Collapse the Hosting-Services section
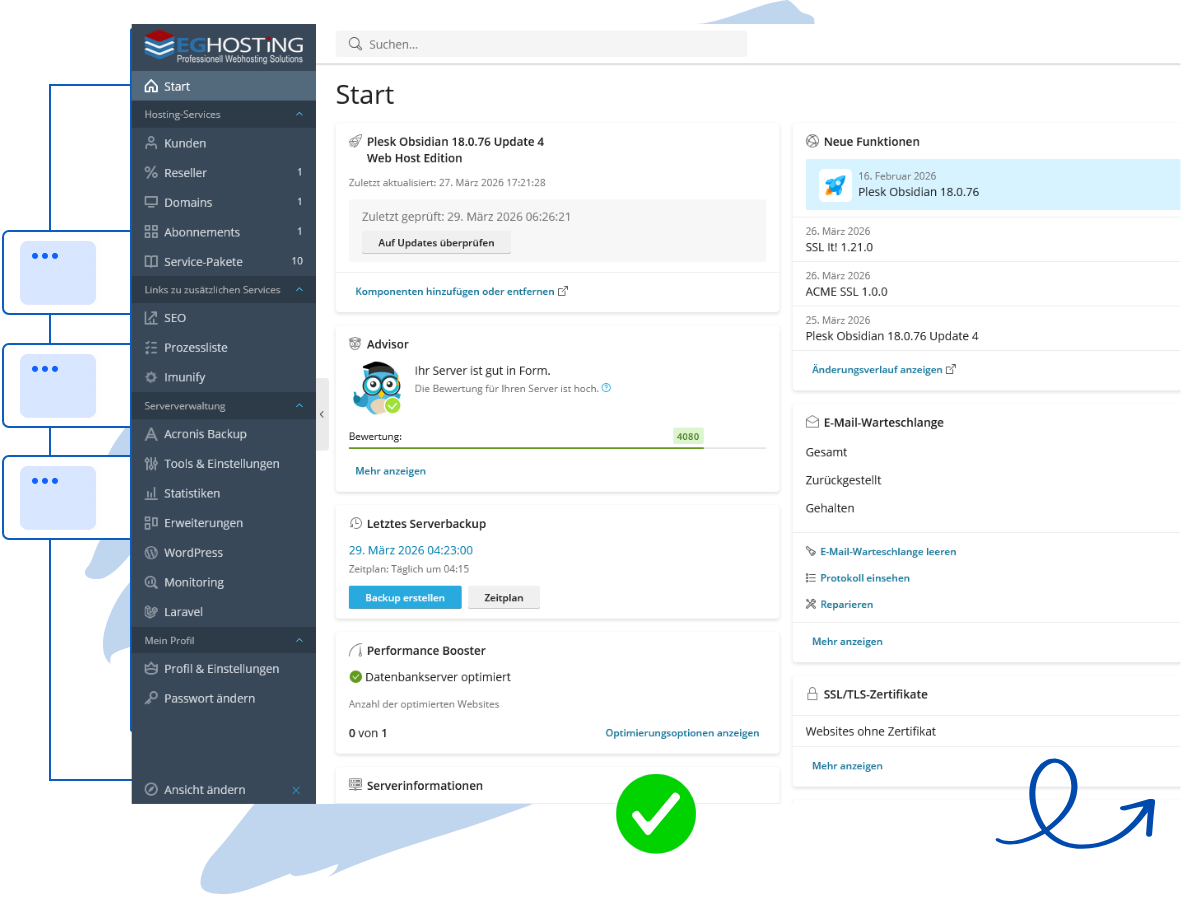The height and width of the screenshot is (904, 1192). click(298, 114)
